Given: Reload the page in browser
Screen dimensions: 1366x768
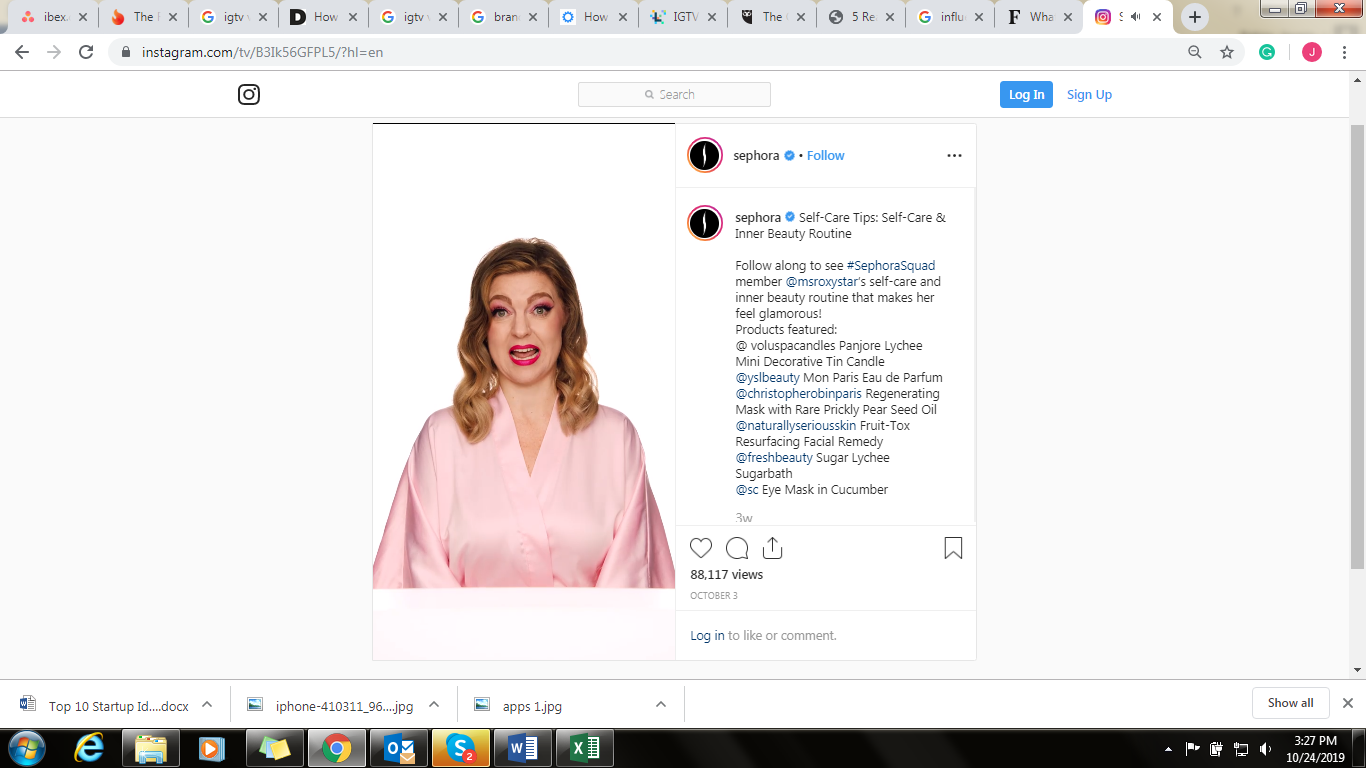Looking at the screenshot, I should click(86, 53).
